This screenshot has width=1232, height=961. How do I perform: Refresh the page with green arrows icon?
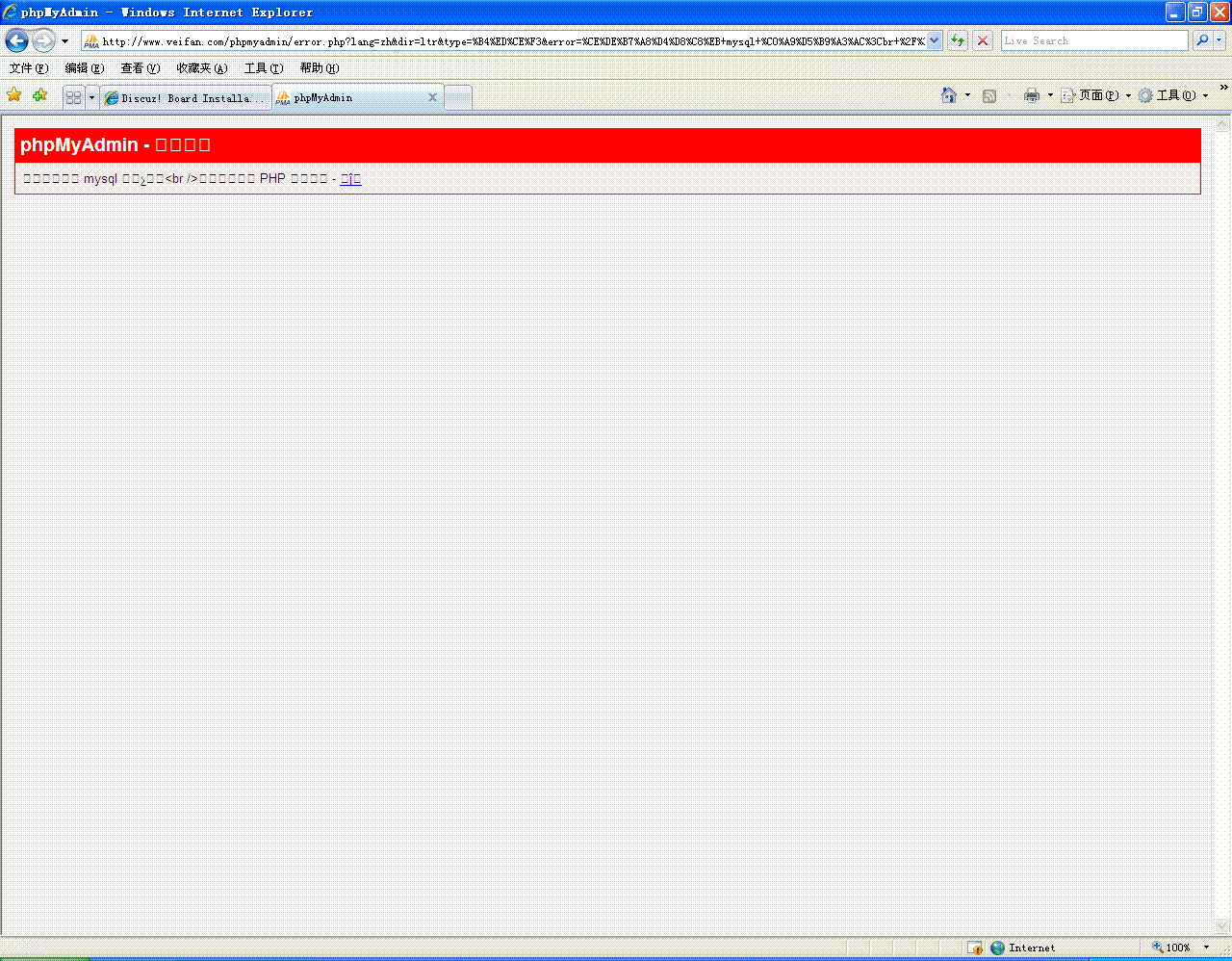pos(958,40)
